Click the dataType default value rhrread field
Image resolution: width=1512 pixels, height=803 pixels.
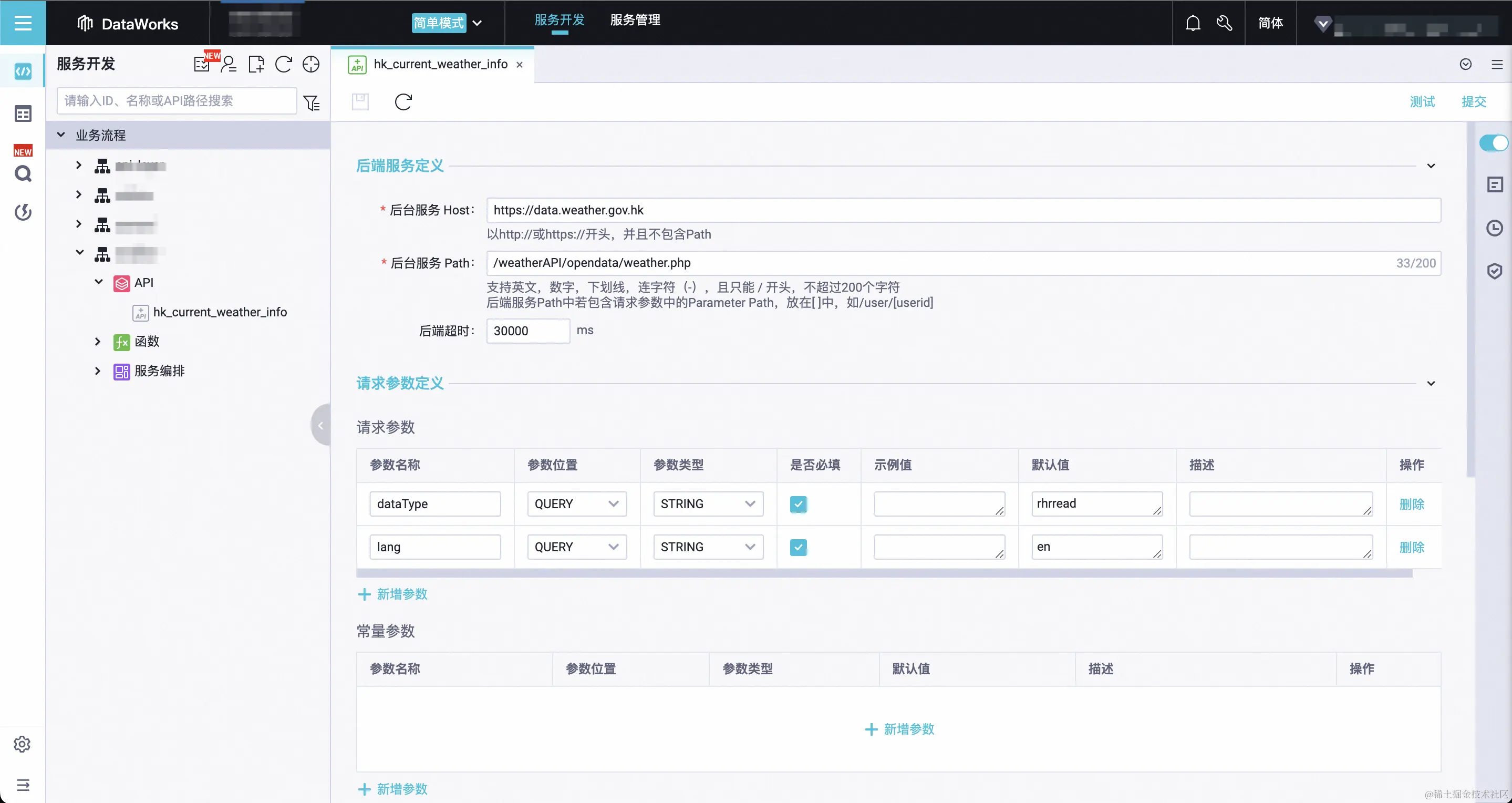[x=1096, y=503]
